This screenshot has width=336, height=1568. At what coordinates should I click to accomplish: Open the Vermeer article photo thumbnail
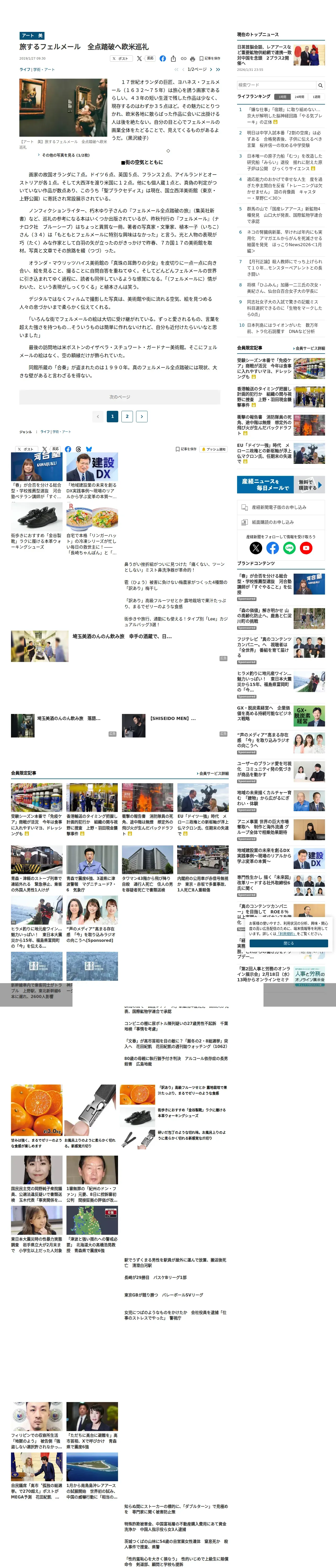(63, 108)
